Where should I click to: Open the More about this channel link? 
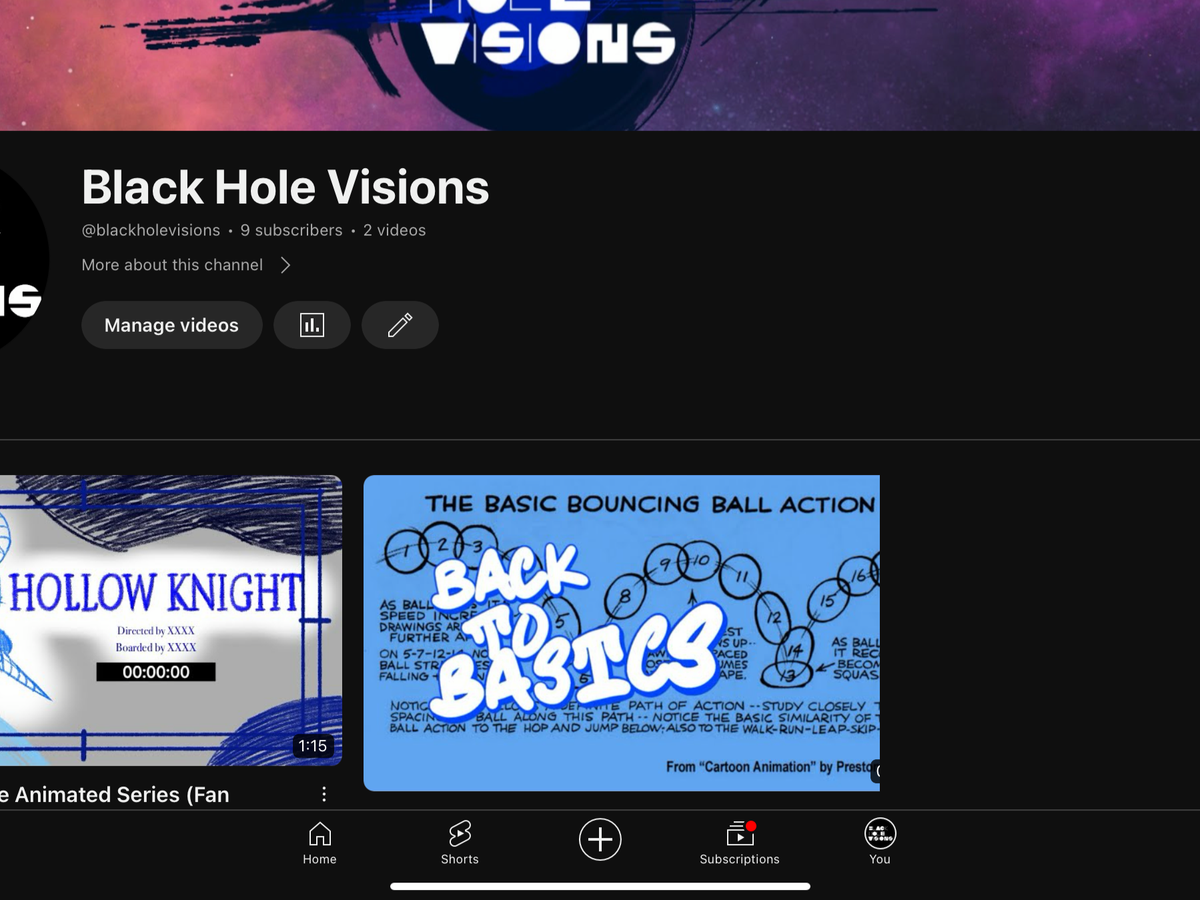pyautogui.click(x=172, y=265)
